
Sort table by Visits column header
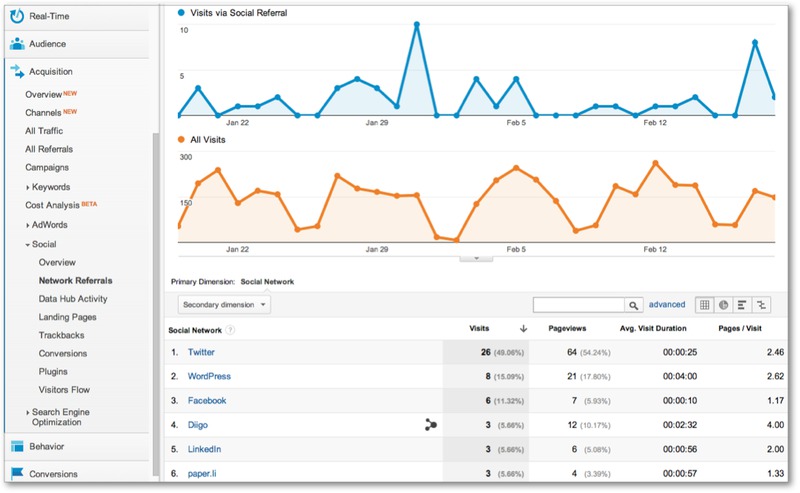pos(479,328)
